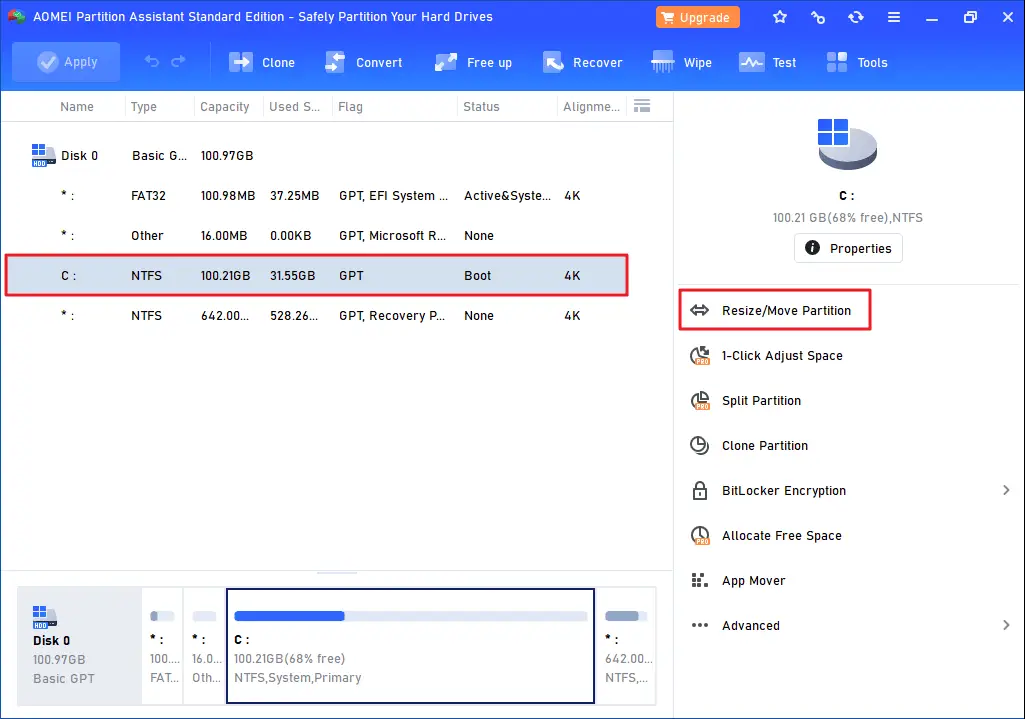Open the Free up toolbar option
Screen dimensions: 1025x719
473,62
